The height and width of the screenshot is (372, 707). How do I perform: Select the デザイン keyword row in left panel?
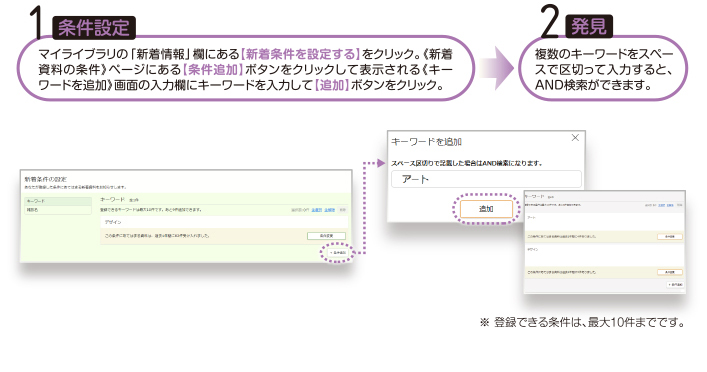pyautogui.click(x=224, y=222)
